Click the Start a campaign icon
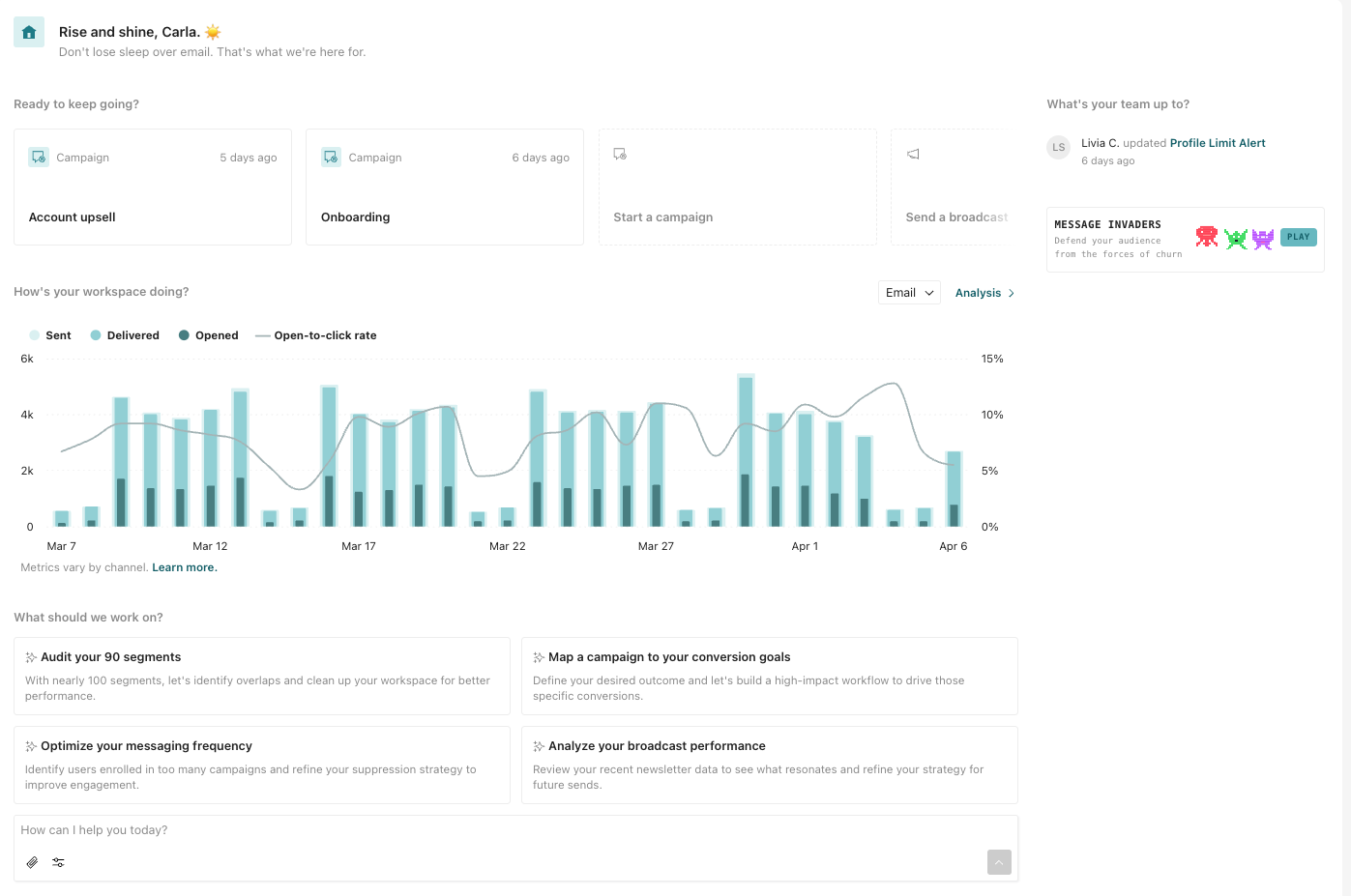This screenshot has height=896, width=1351. (619, 153)
